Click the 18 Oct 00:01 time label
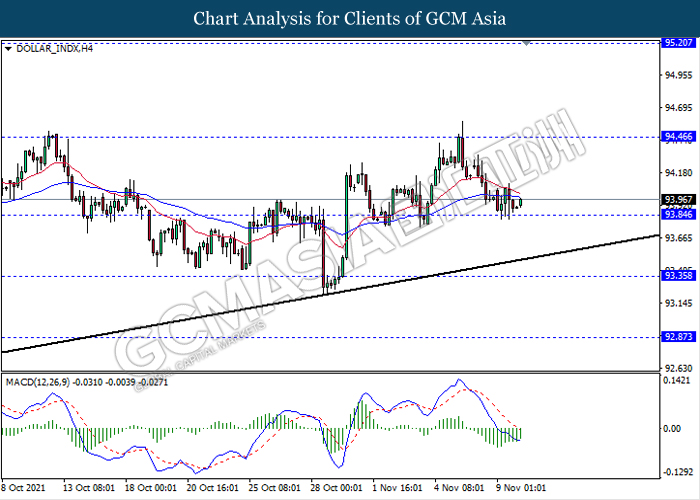Image resolution: width=700 pixels, height=500 pixels. [x=151, y=488]
